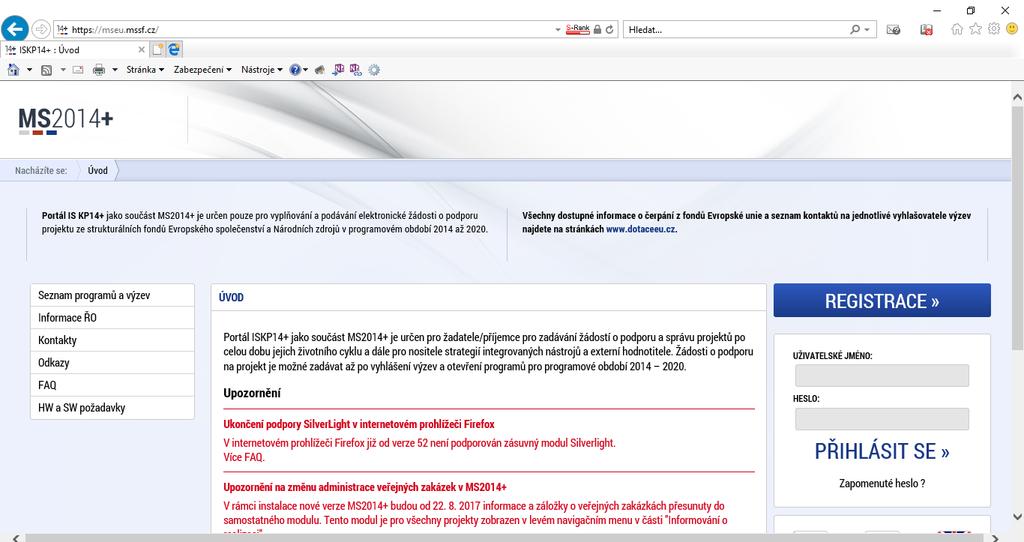
Task: Click the Ukončení podpory SilverLight heading
Action: pyautogui.click(x=359, y=424)
